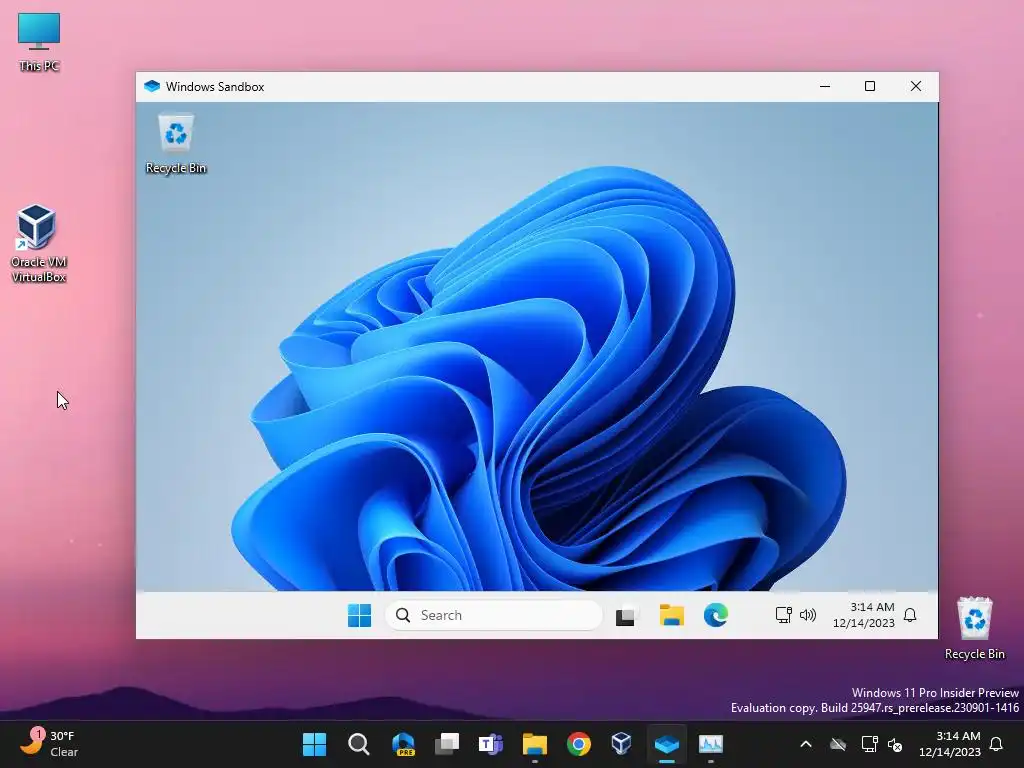
Task: Open the performance monitor app on host taskbar
Action: 711,744
